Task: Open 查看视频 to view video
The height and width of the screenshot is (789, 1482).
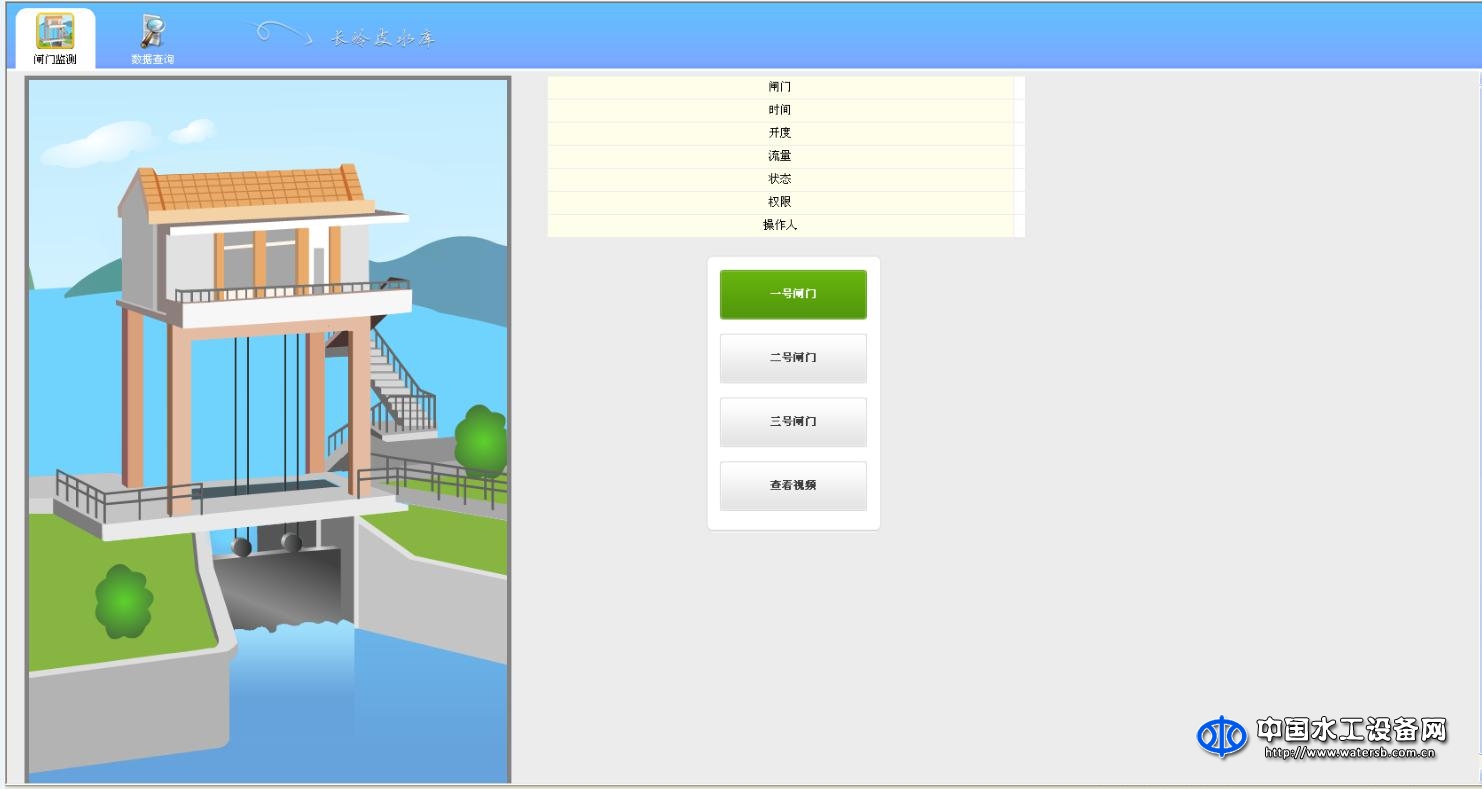Action: coord(793,486)
